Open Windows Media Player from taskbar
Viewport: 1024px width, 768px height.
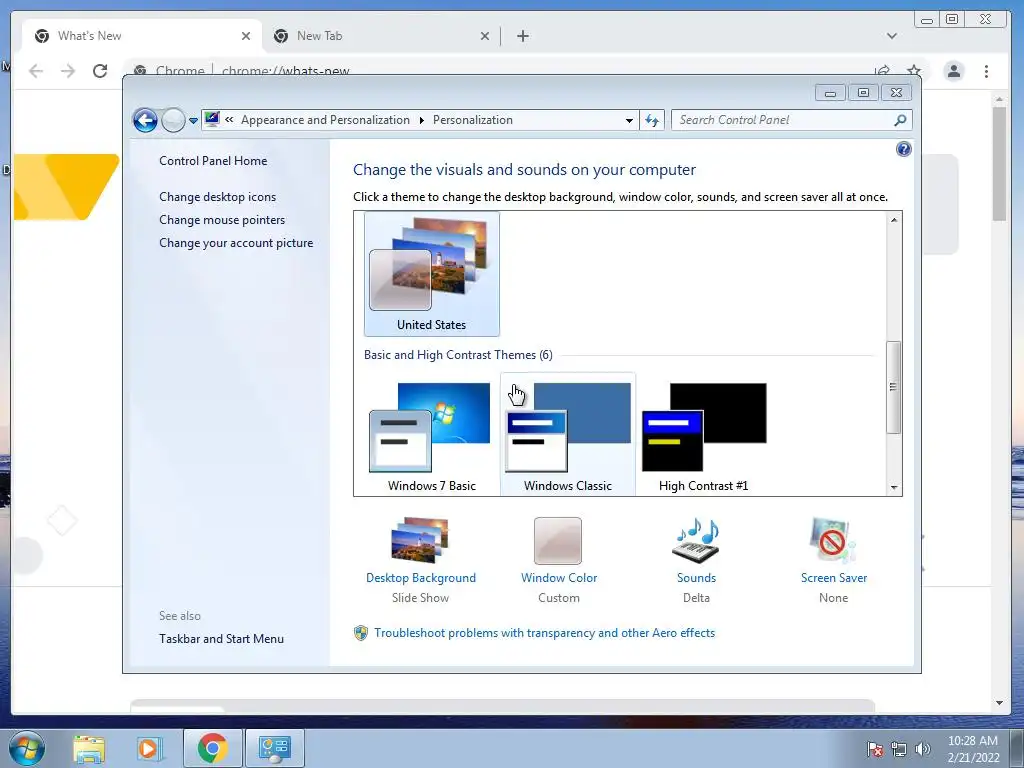pos(149,748)
